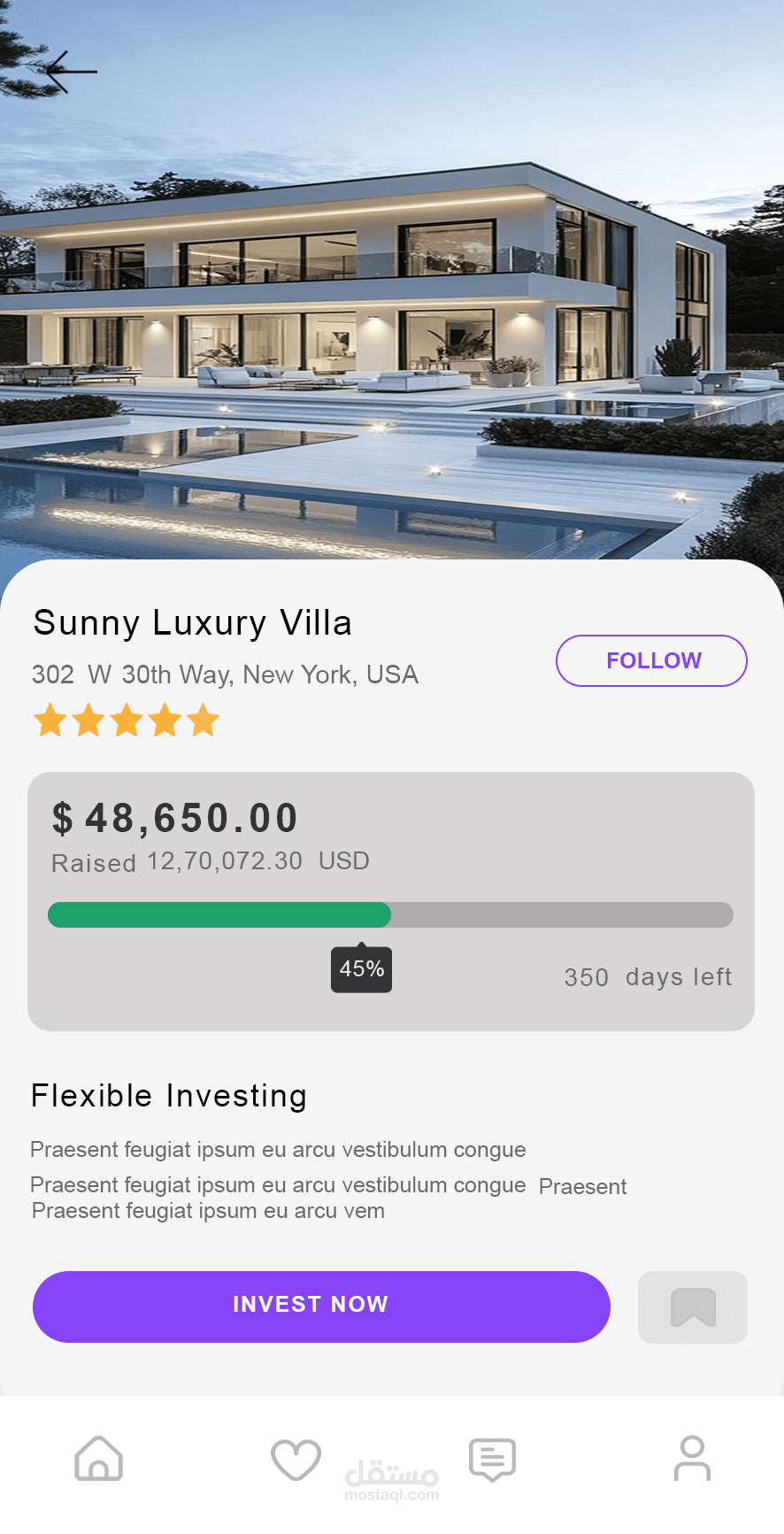784x1534 pixels.
Task: Open the messages chat icon
Action: (492, 1459)
